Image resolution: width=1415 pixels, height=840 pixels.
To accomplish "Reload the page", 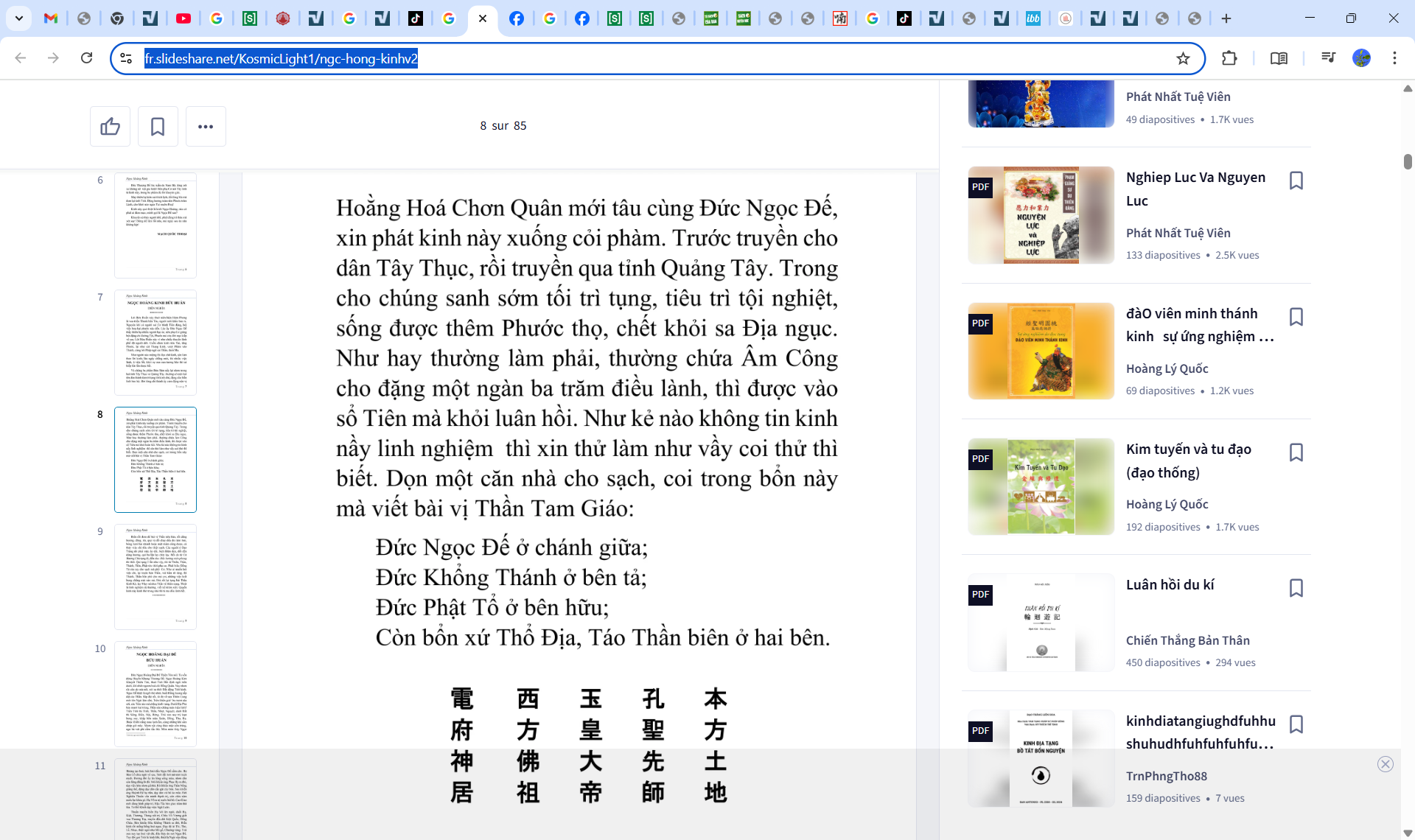I will pyautogui.click(x=86, y=58).
